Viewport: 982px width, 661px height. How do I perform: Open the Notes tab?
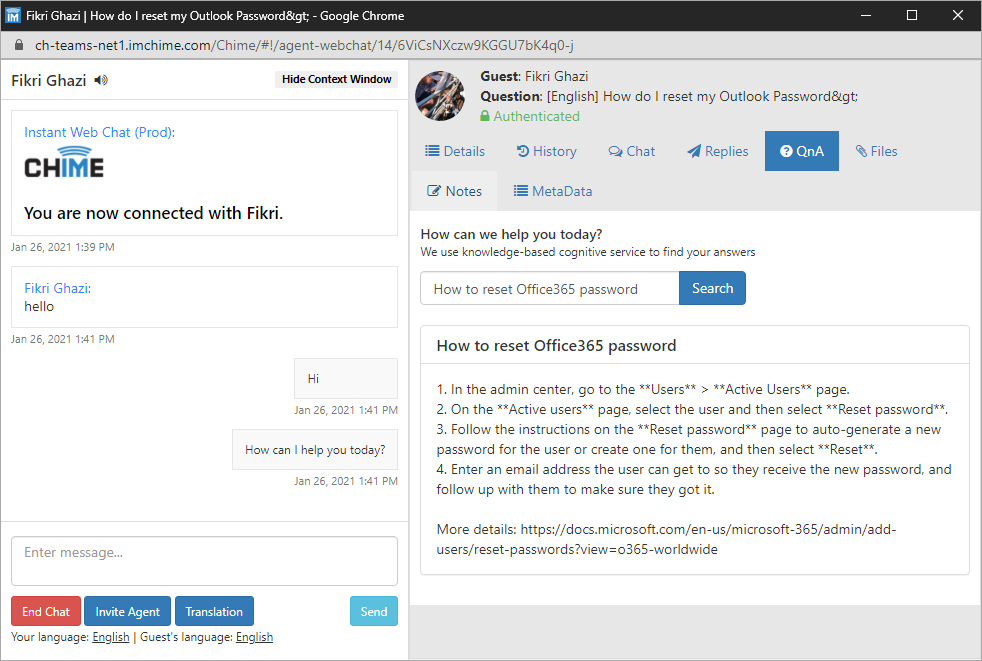[x=455, y=191]
